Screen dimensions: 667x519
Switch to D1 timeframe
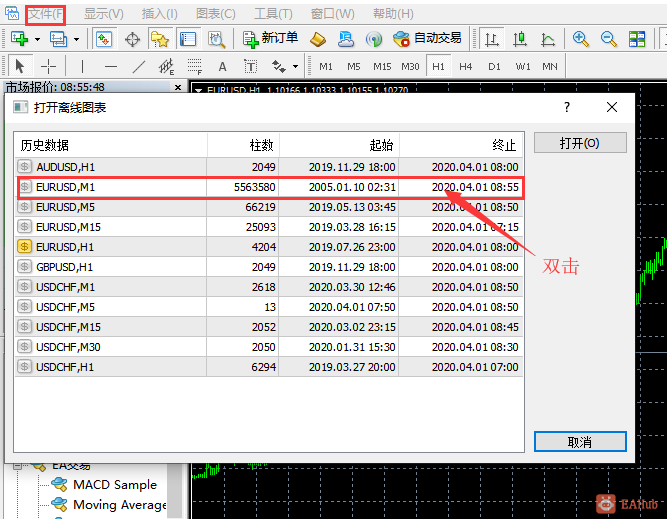[x=494, y=67]
